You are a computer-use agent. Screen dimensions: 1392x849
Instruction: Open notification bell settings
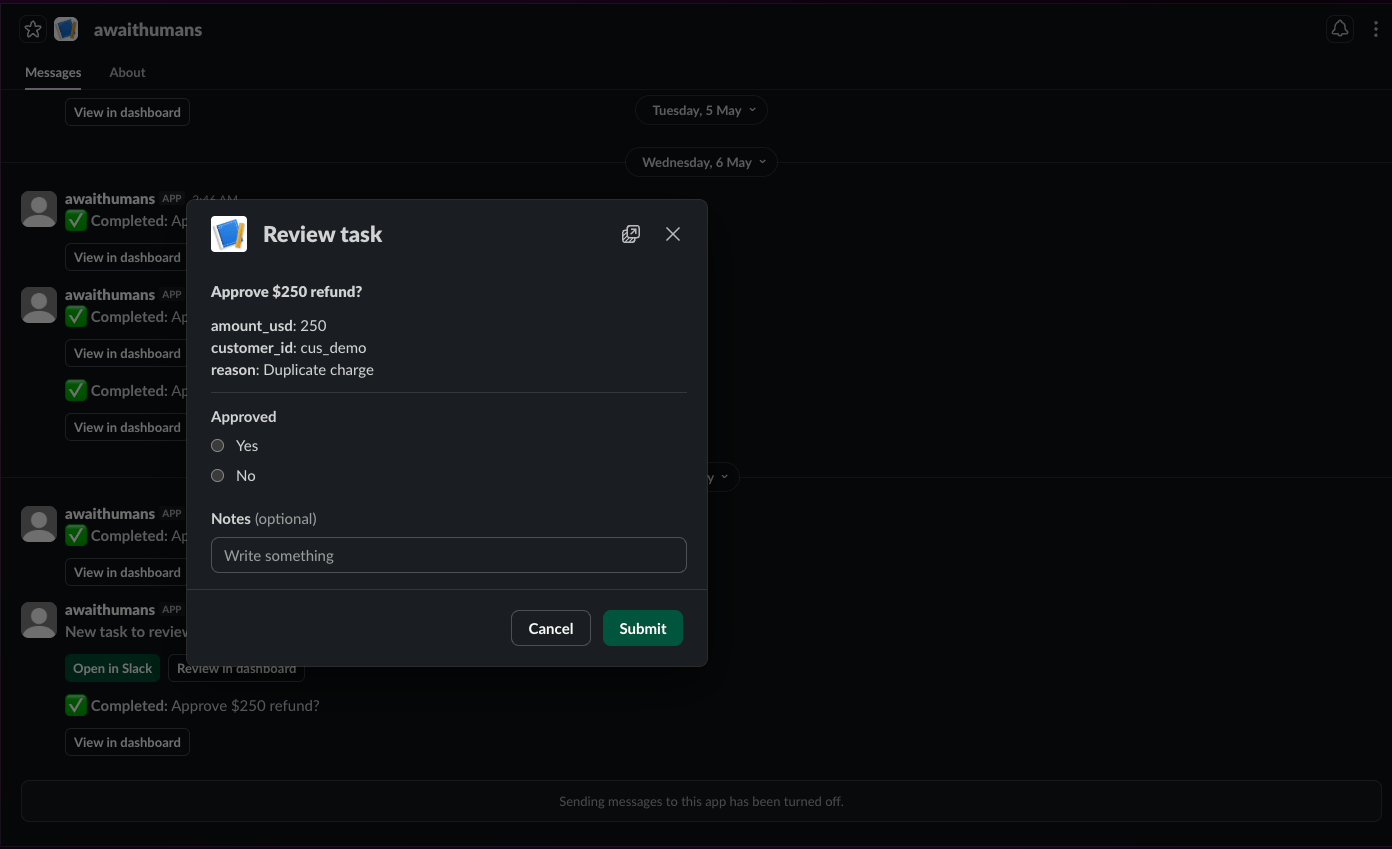1340,29
